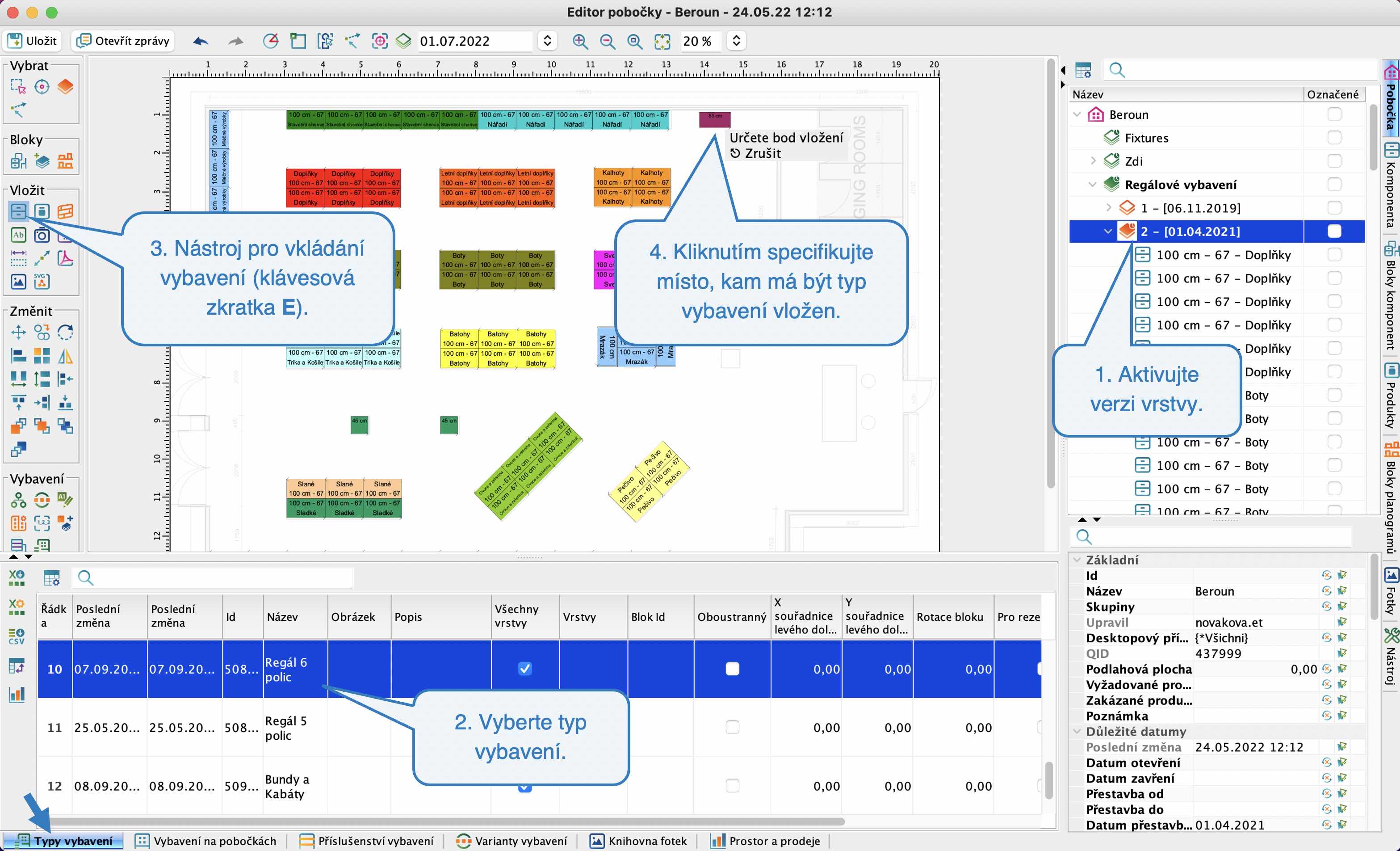
Task: Toggle checkbox for 2 – [01.04.2021] row
Action: pyautogui.click(x=1334, y=232)
